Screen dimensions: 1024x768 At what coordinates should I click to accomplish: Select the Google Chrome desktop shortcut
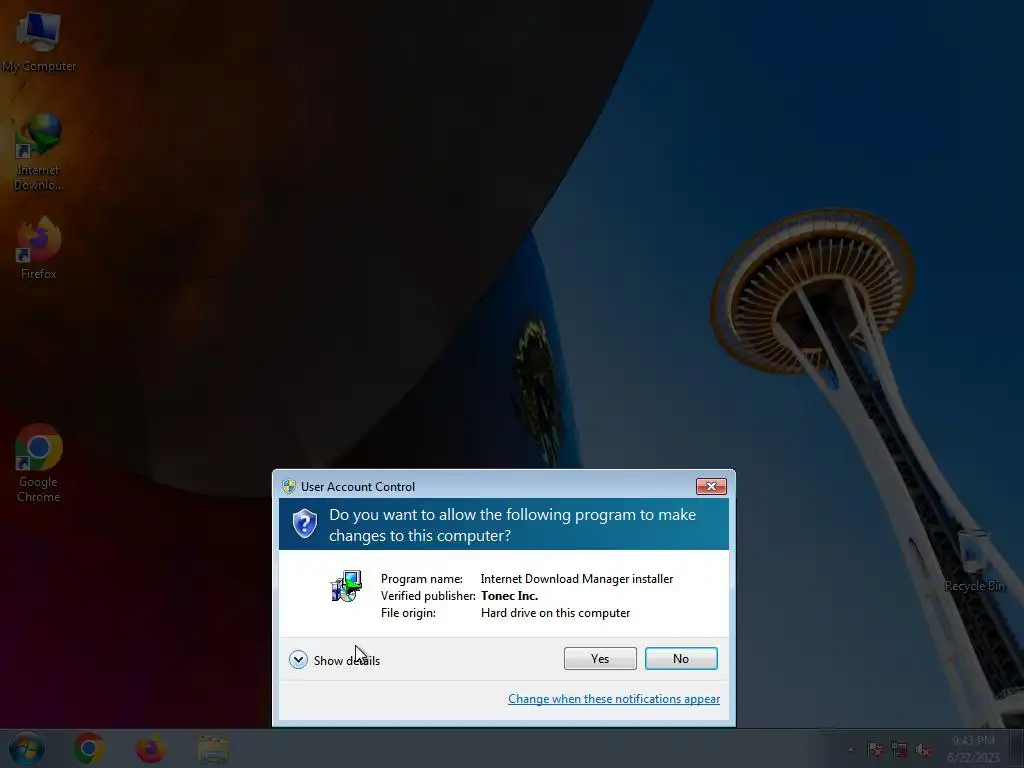[x=39, y=464]
